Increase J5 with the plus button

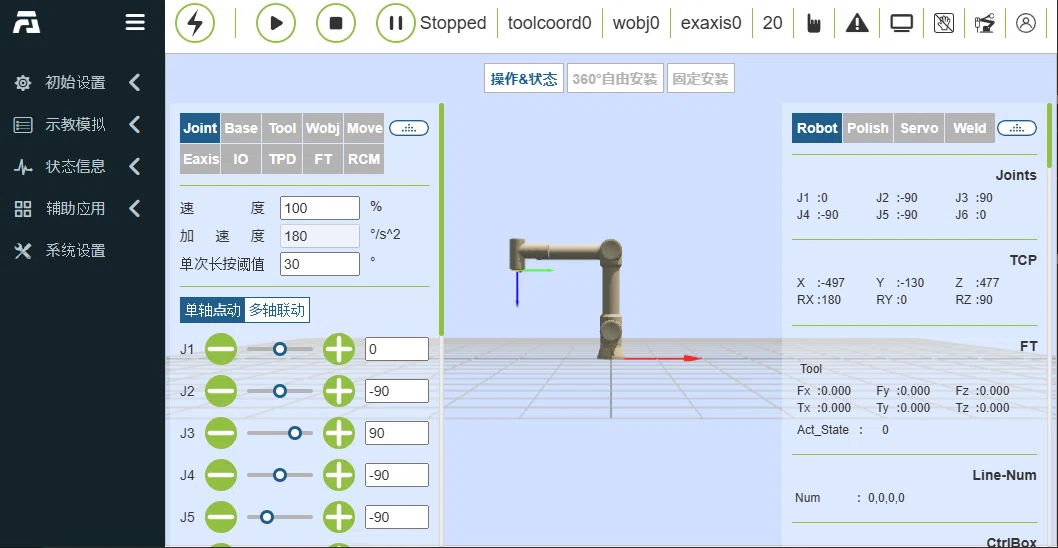(339, 517)
